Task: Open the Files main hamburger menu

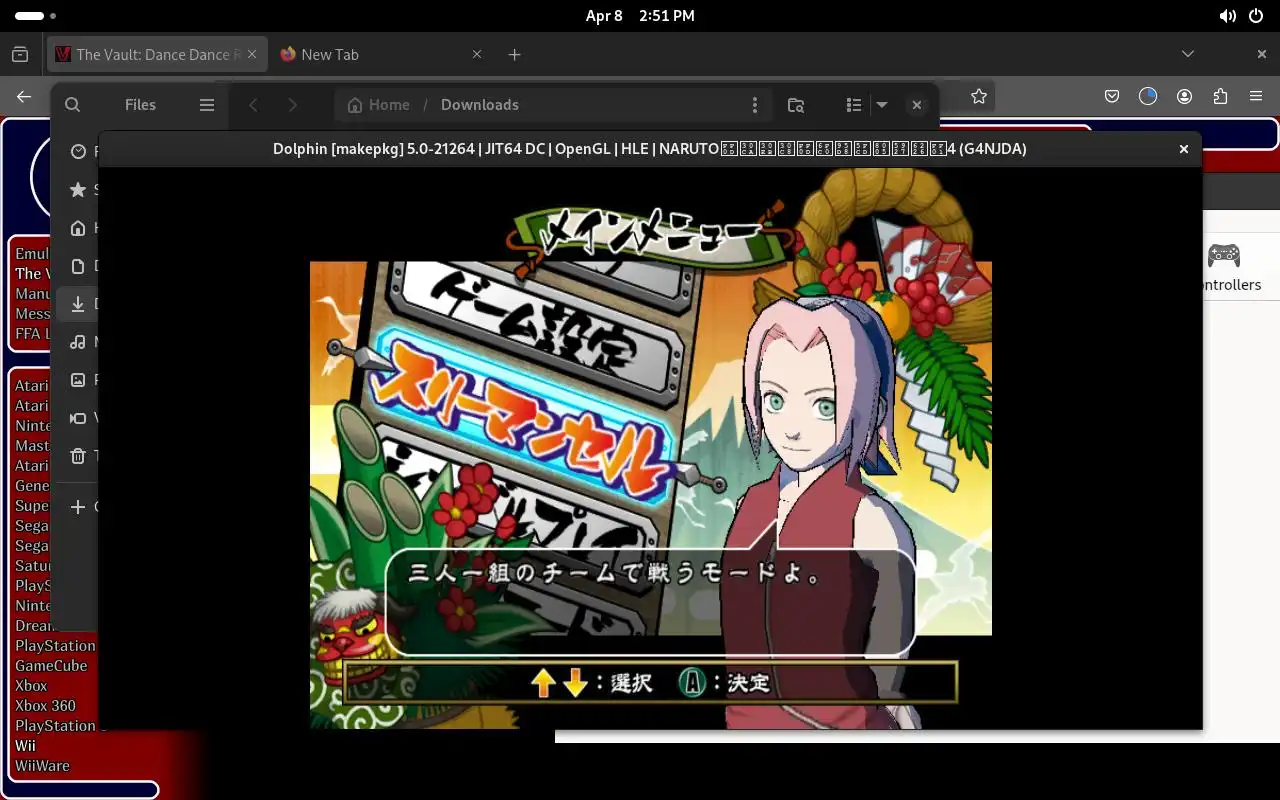Action: [x=207, y=105]
